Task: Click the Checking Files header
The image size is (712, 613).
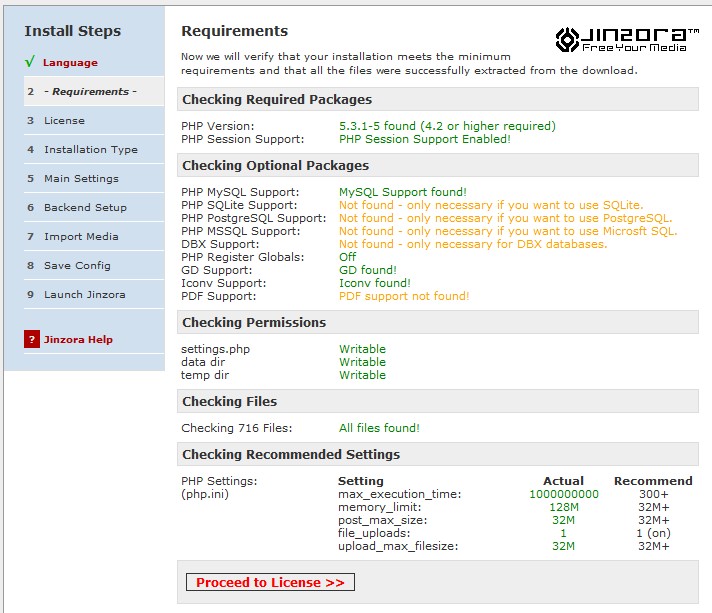Action: [438, 401]
